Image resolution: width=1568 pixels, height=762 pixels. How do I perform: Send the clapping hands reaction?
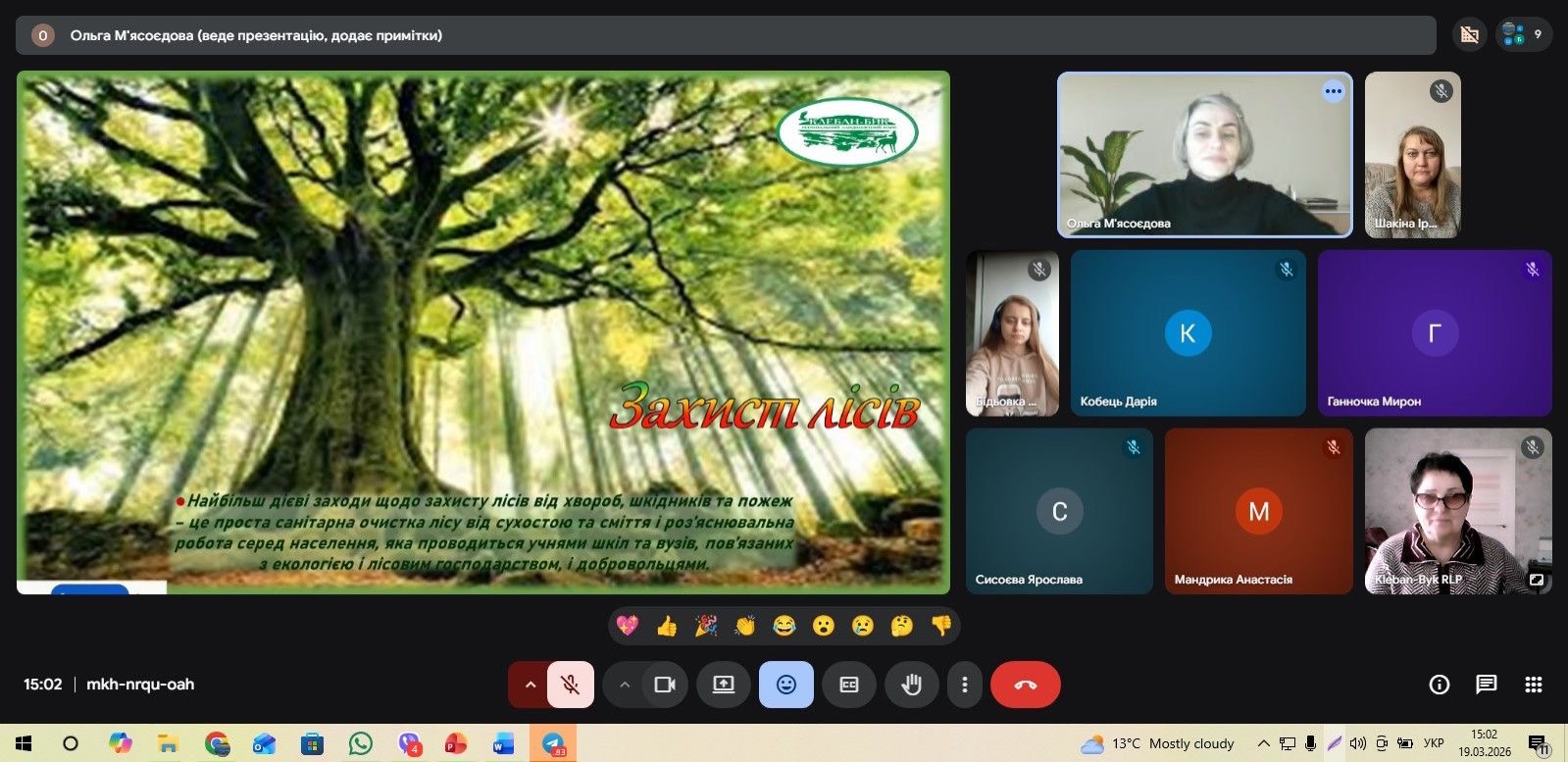(x=745, y=626)
